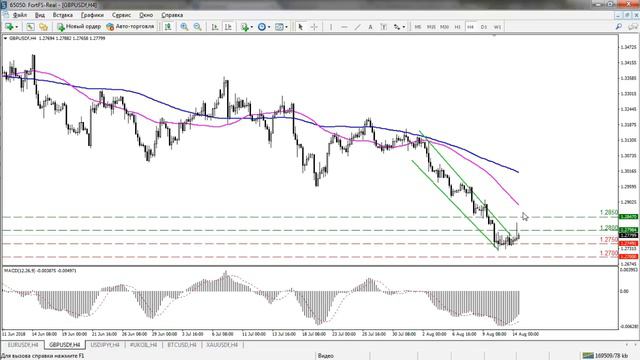640x360 pixels.
Task: Open the Вставка menu
Action: pos(62,15)
